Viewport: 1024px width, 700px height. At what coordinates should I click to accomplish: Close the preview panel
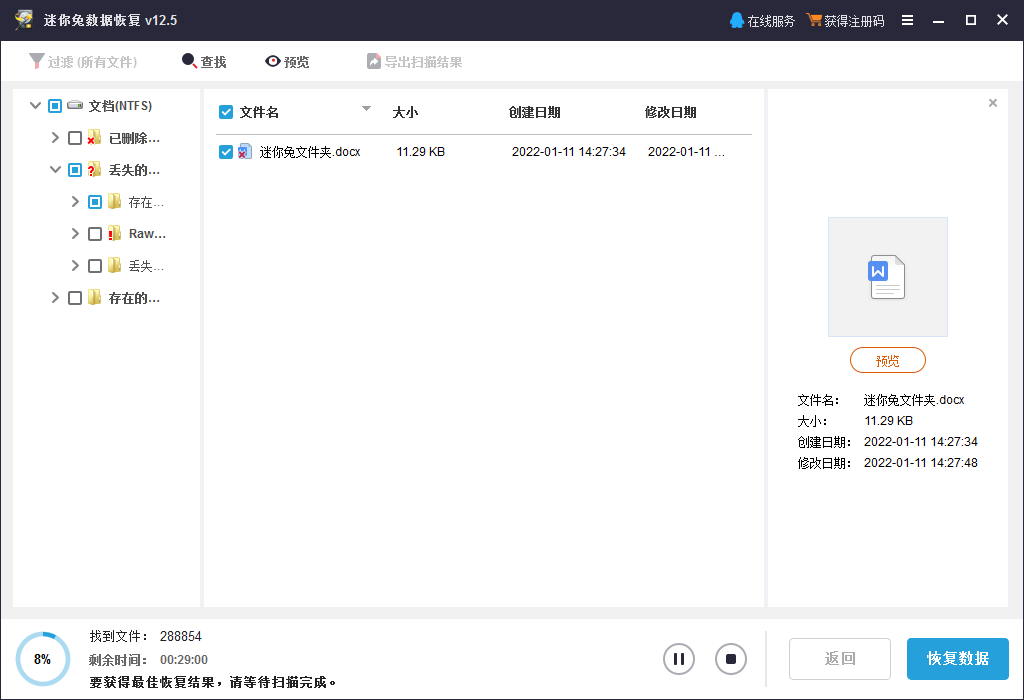click(x=993, y=103)
